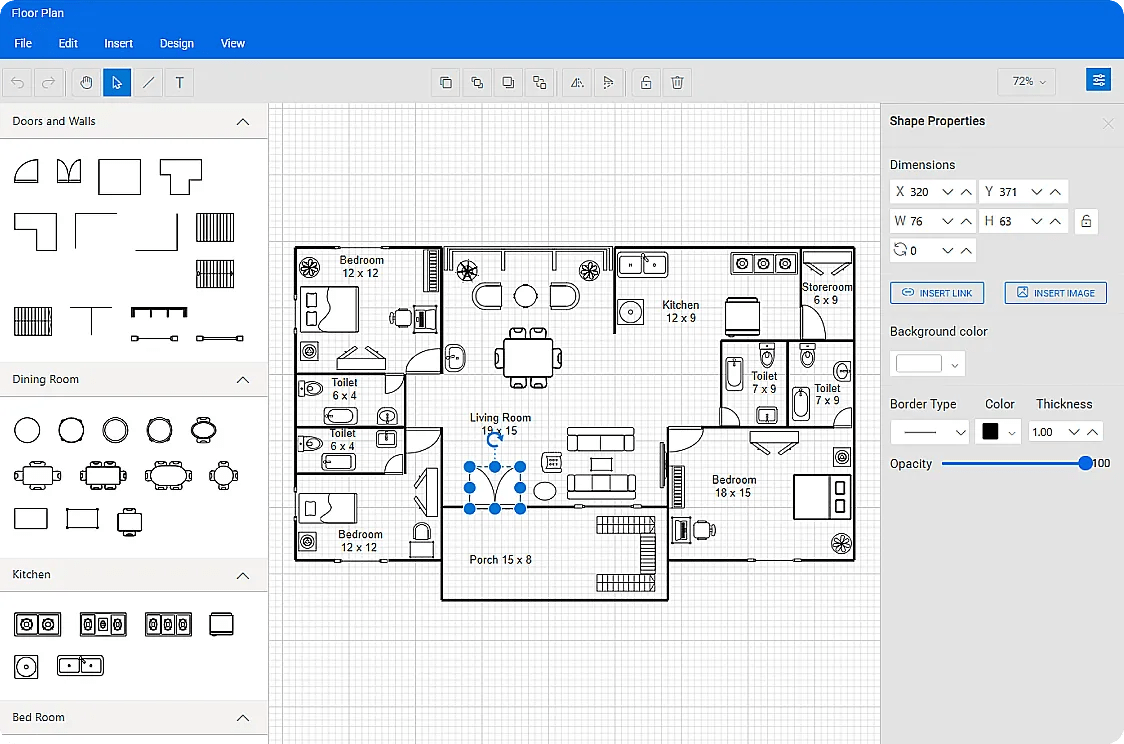
Task: Select the pointer selection tool
Action: click(x=116, y=82)
